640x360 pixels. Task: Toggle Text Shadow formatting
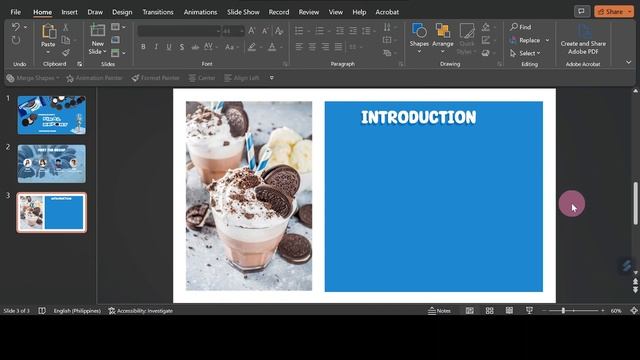[182, 47]
